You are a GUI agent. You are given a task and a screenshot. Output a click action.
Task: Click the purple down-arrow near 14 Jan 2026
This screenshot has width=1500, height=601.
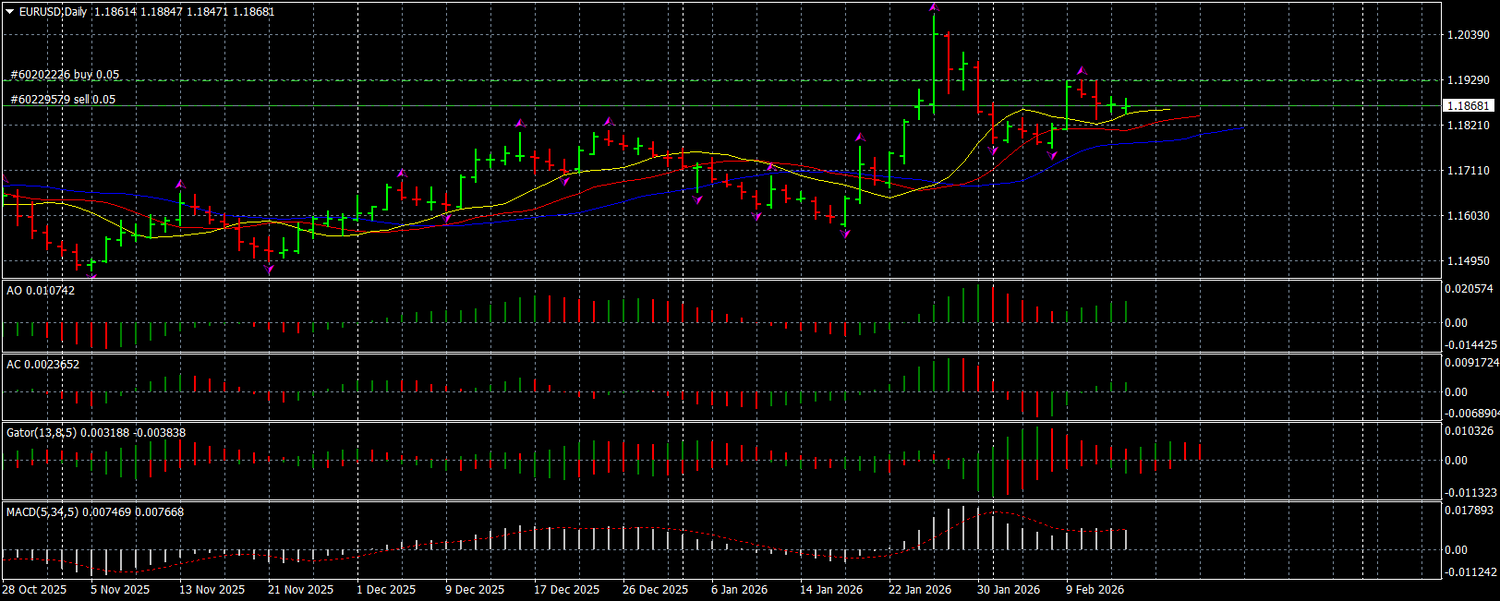[845, 235]
